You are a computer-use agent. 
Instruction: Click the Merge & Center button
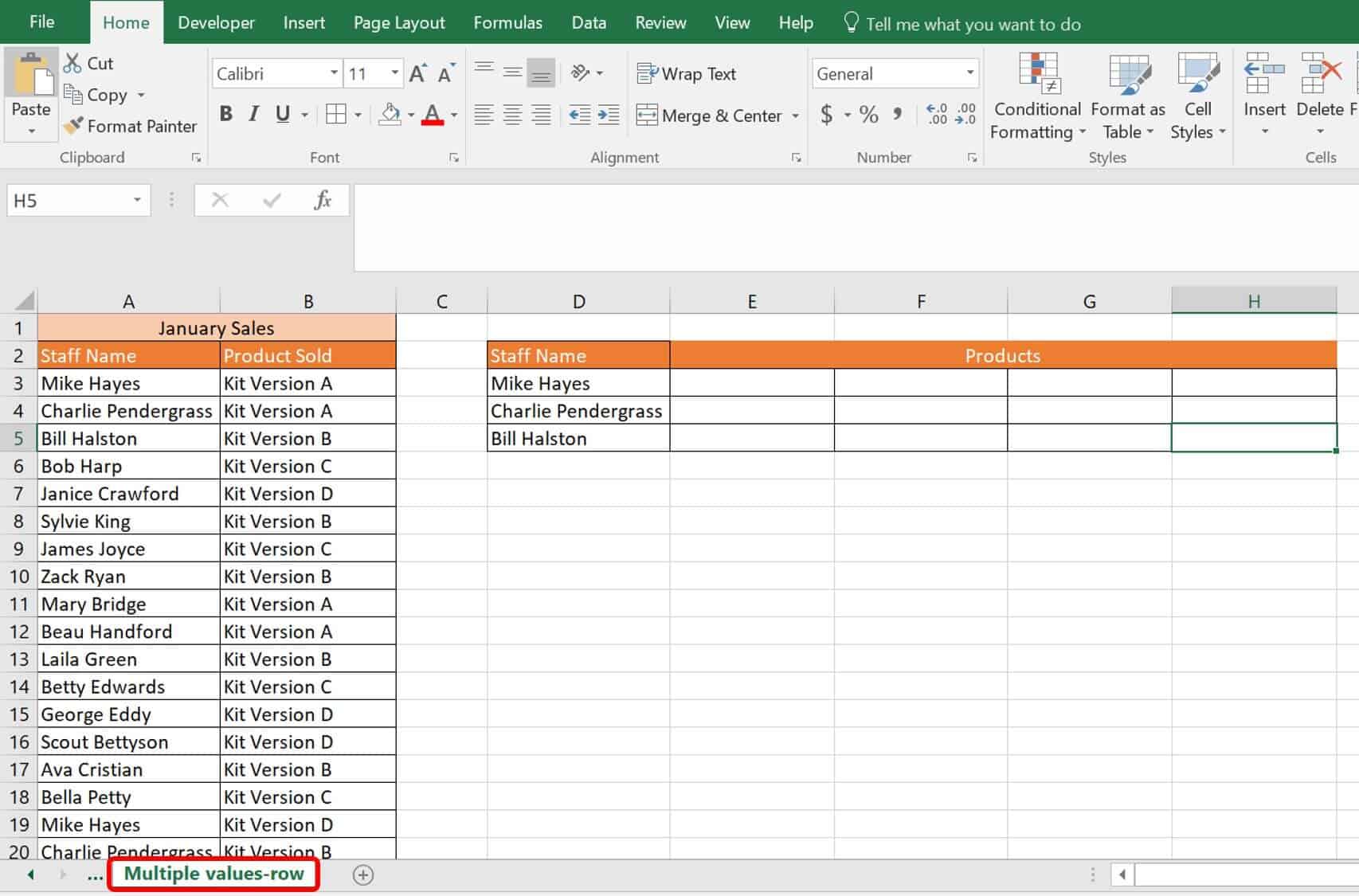709,115
